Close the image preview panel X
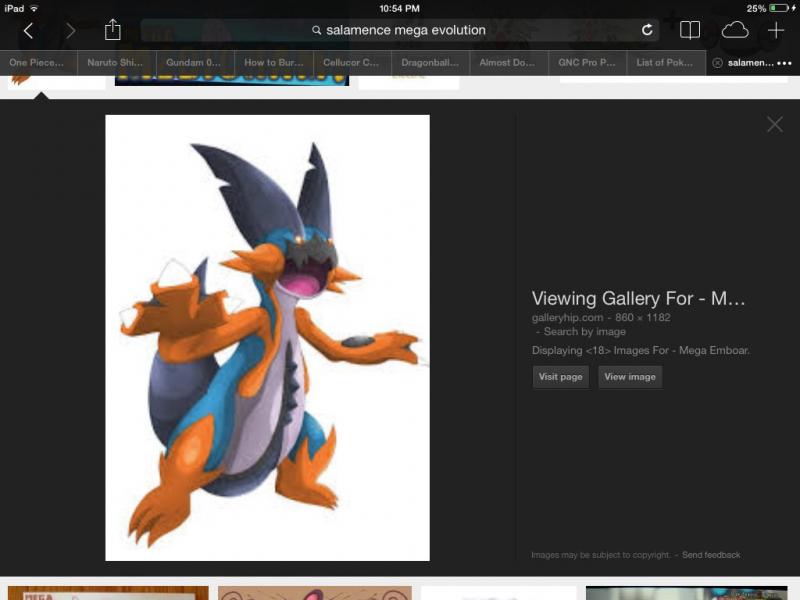Screen dimensions: 800x600 point(774,124)
